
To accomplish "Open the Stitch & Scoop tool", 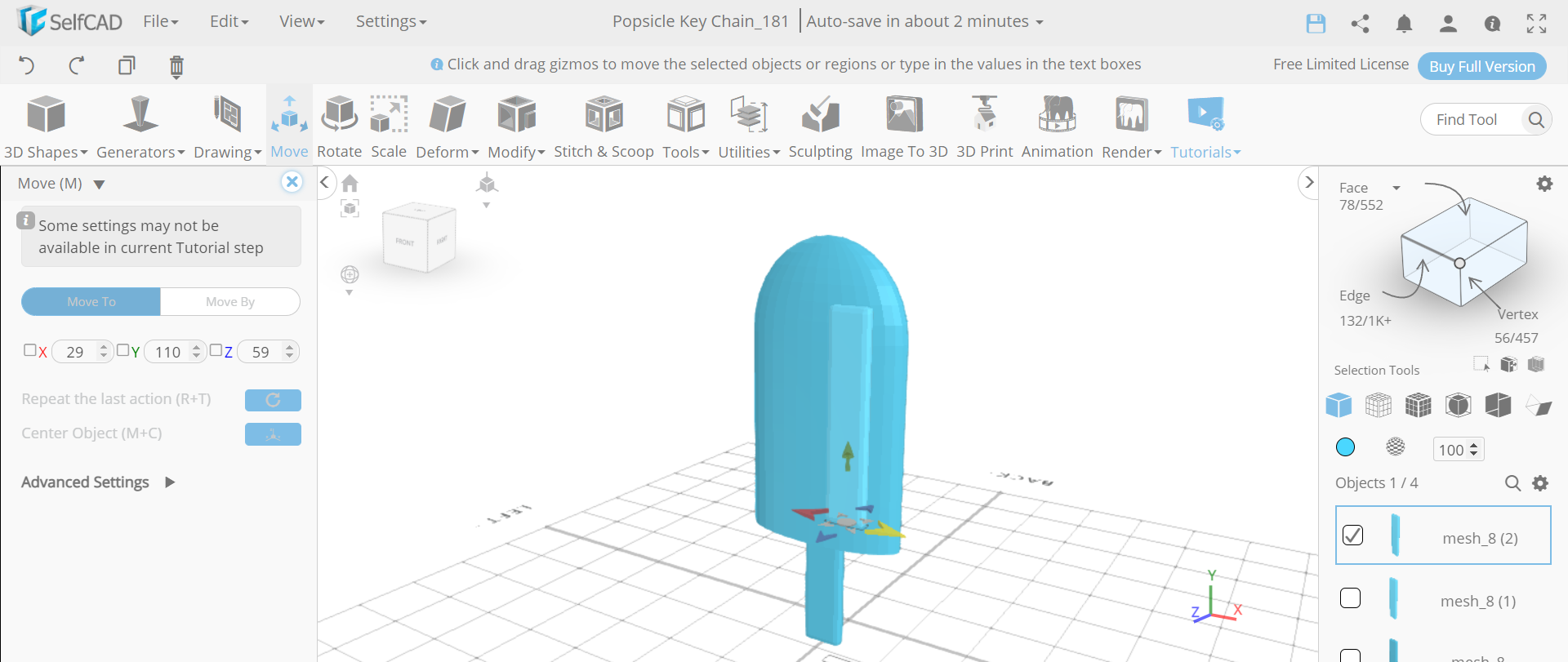I will (604, 127).
